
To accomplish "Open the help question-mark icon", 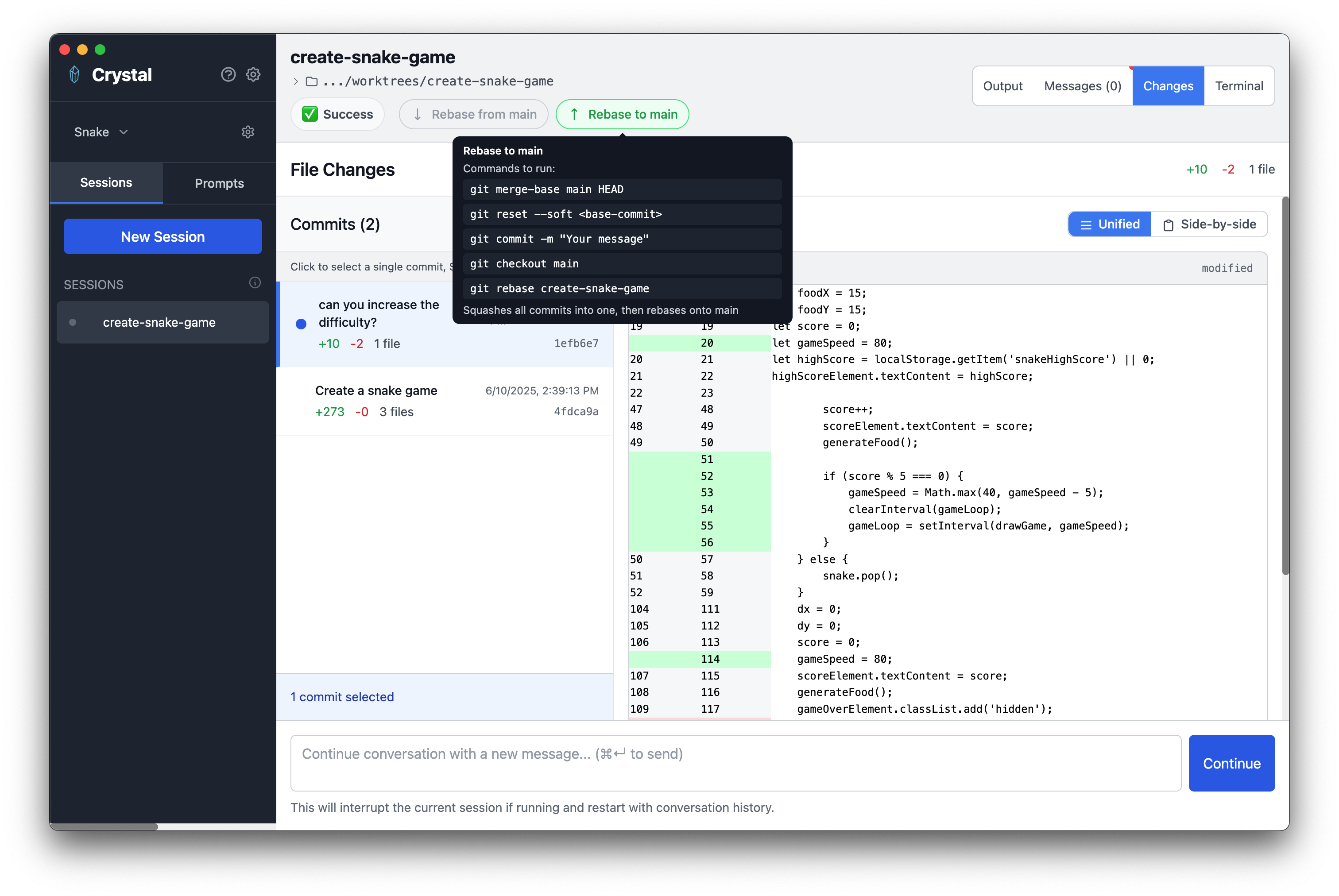I will 228,75.
